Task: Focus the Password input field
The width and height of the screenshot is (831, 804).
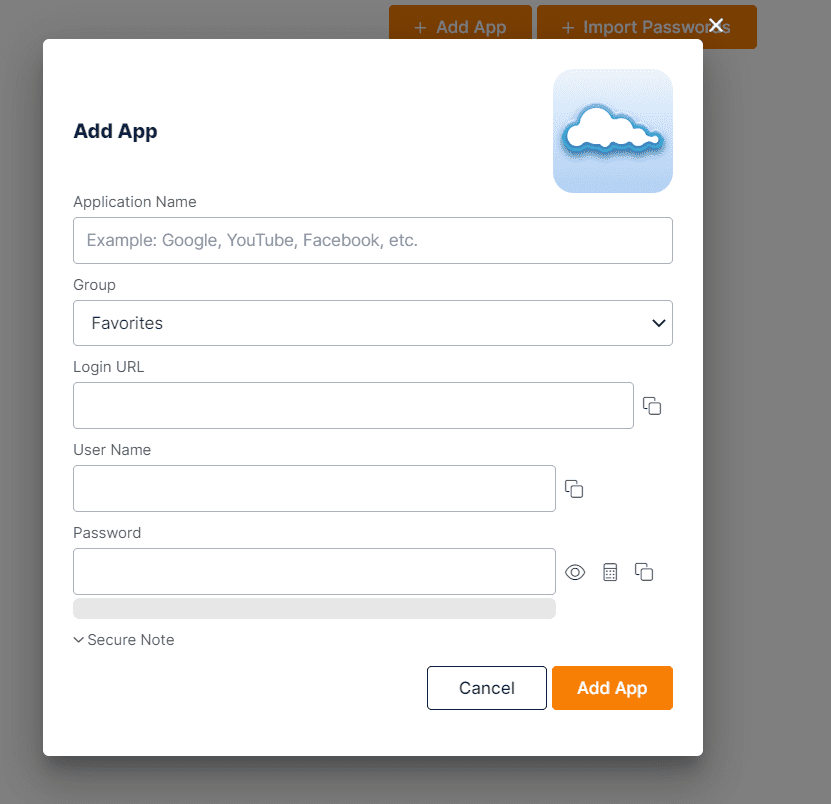Action: tap(314, 571)
